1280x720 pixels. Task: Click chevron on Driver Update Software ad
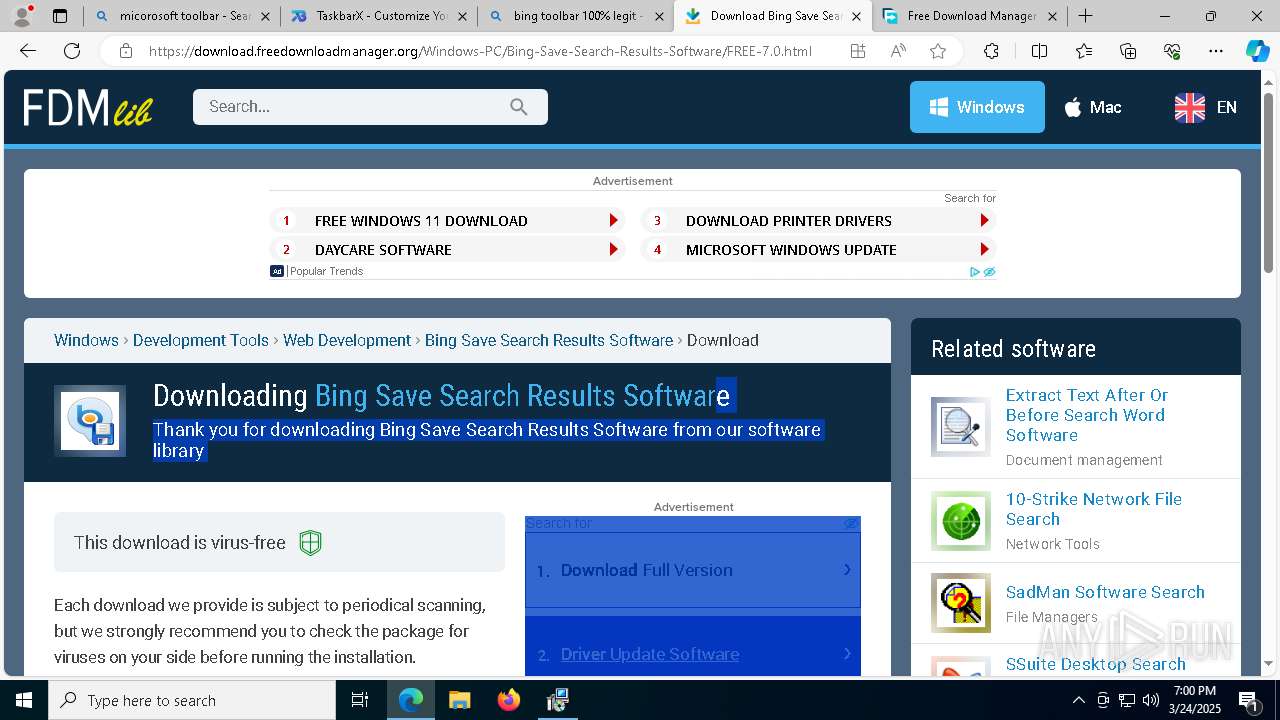847,654
